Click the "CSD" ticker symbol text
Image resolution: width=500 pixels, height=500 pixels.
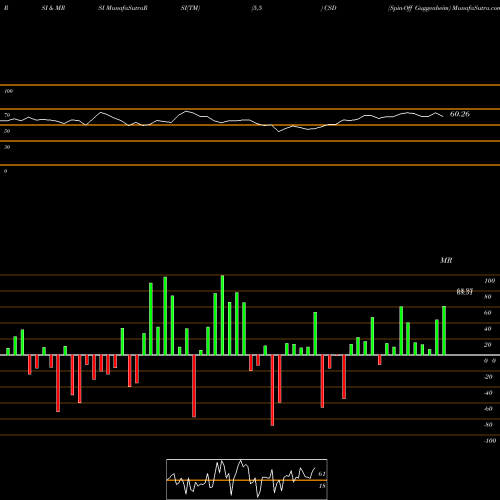330,8
